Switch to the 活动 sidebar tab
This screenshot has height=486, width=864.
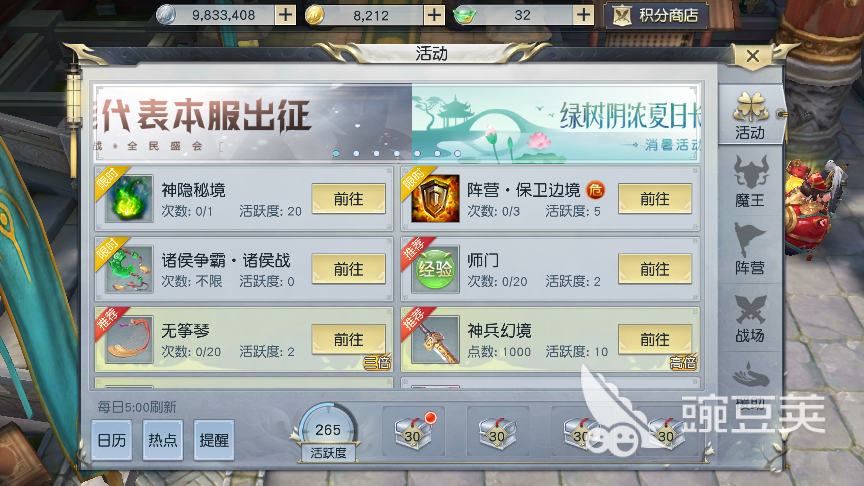point(750,115)
